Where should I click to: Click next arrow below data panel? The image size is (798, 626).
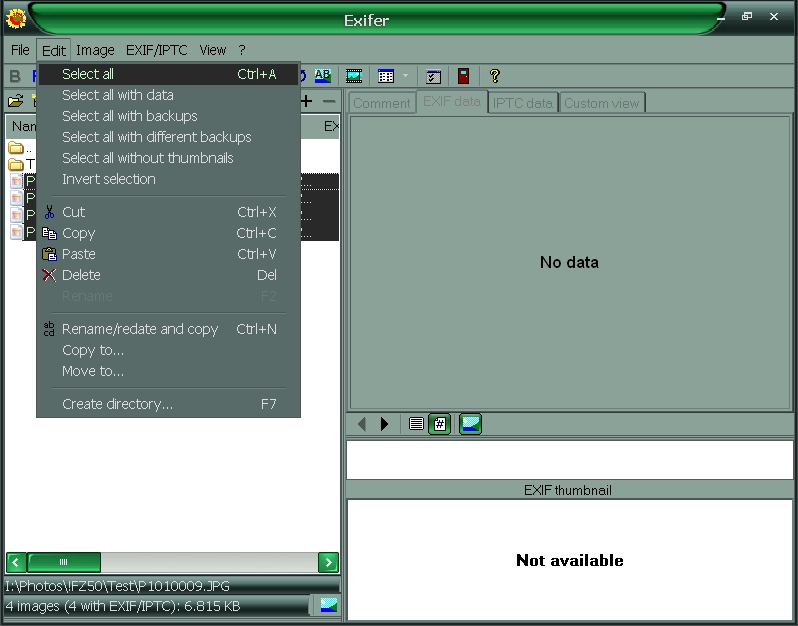point(384,424)
